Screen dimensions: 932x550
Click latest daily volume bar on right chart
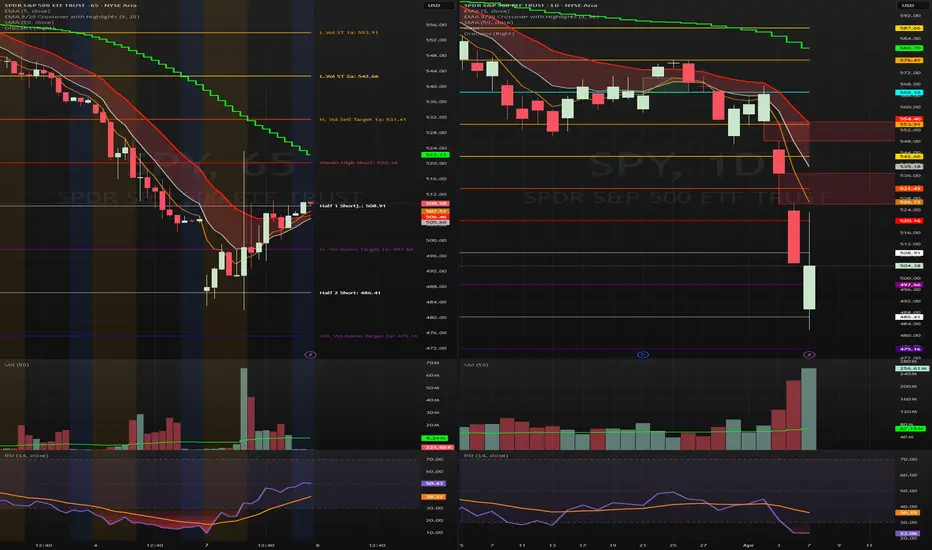coord(809,409)
